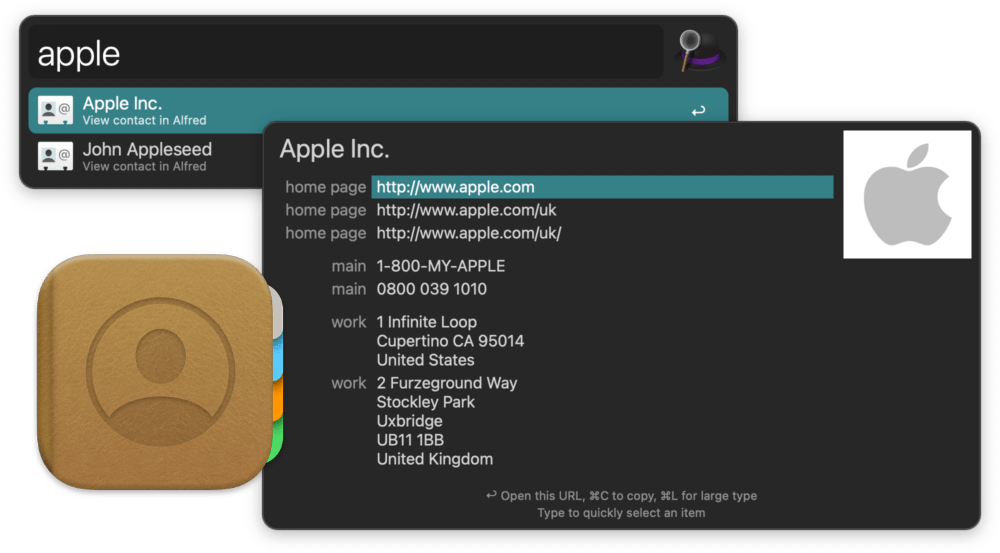Click the Alfred hat magnifier icon
Image resolution: width=1000 pixels, height=553 pixels.
click(x=698, y=50)
